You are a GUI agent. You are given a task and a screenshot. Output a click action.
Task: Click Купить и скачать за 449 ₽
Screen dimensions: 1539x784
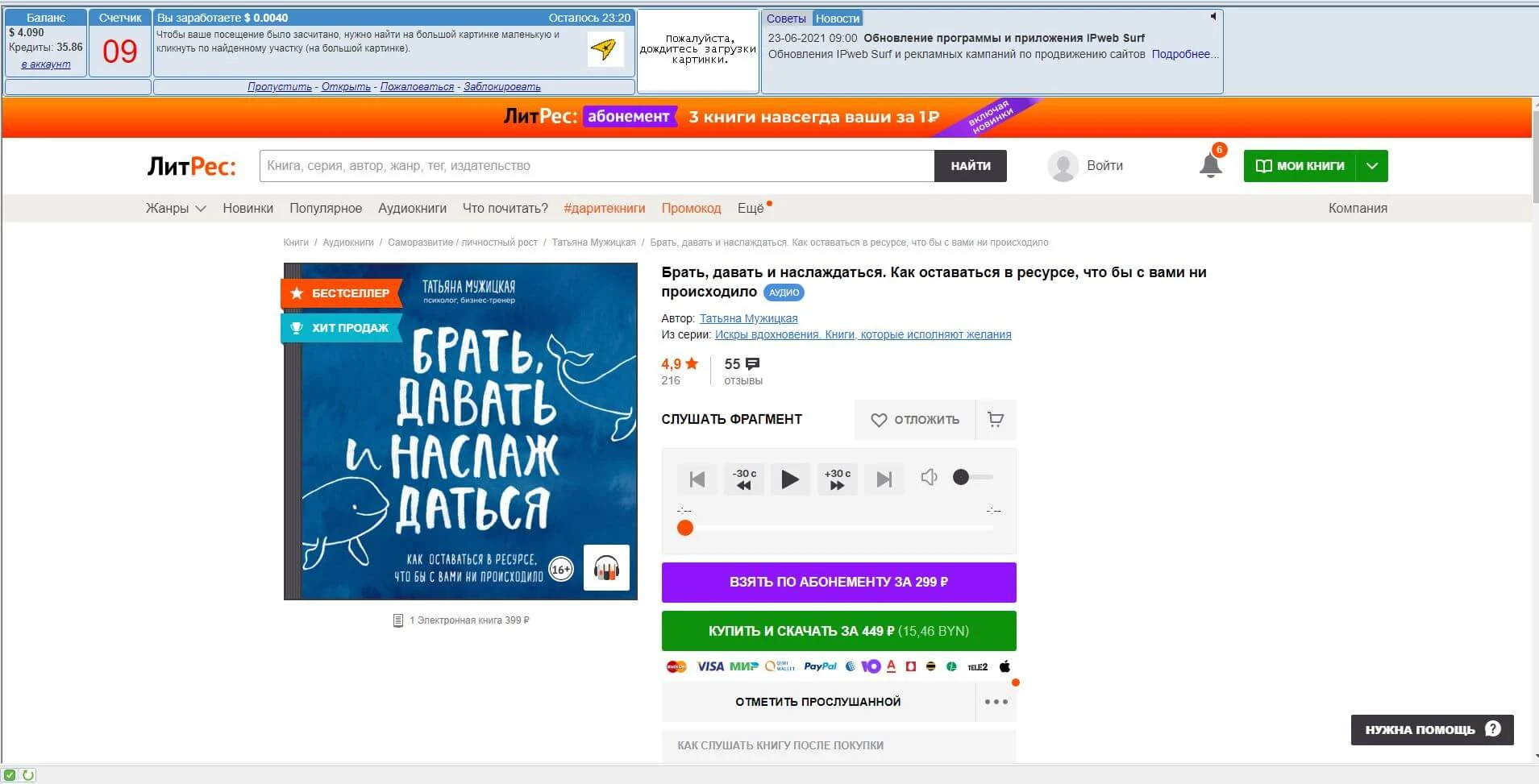(838, 631)
